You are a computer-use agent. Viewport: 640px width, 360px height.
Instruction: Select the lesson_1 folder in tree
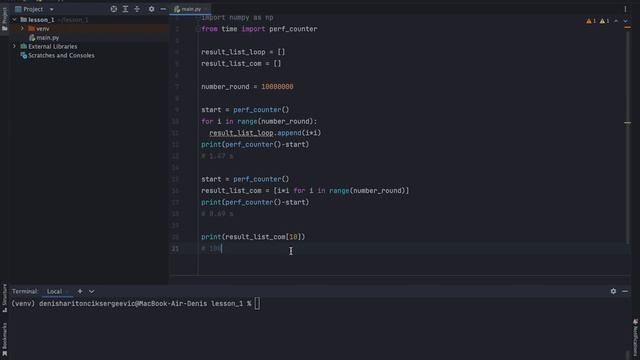[41, 20]
